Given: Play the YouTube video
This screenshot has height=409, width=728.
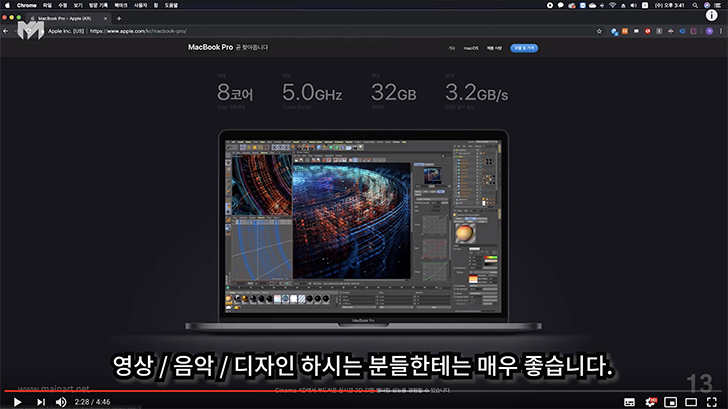Looking at the screenshot, I should click(17, 402).
